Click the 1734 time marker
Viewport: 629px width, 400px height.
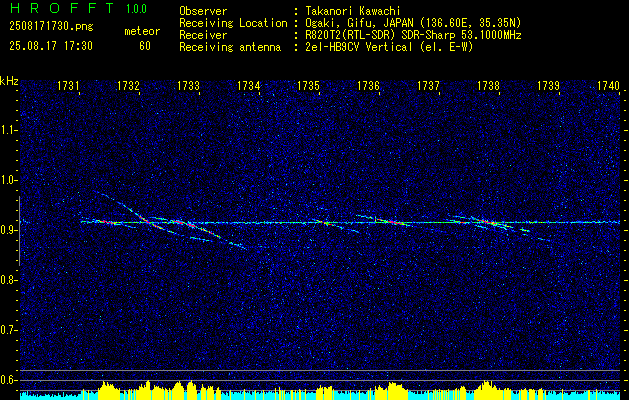[249, 86]
